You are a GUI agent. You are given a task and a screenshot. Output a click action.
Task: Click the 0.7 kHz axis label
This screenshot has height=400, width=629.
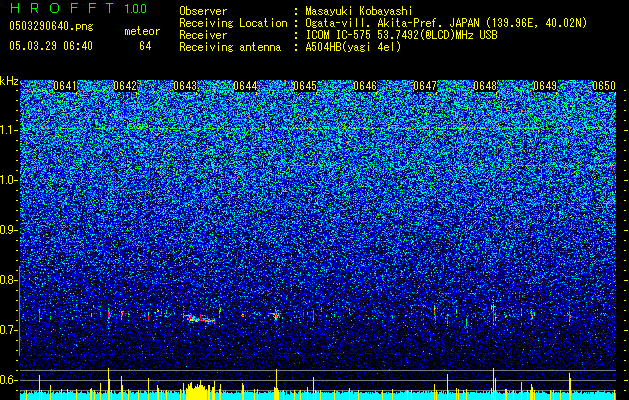(9, 330)
